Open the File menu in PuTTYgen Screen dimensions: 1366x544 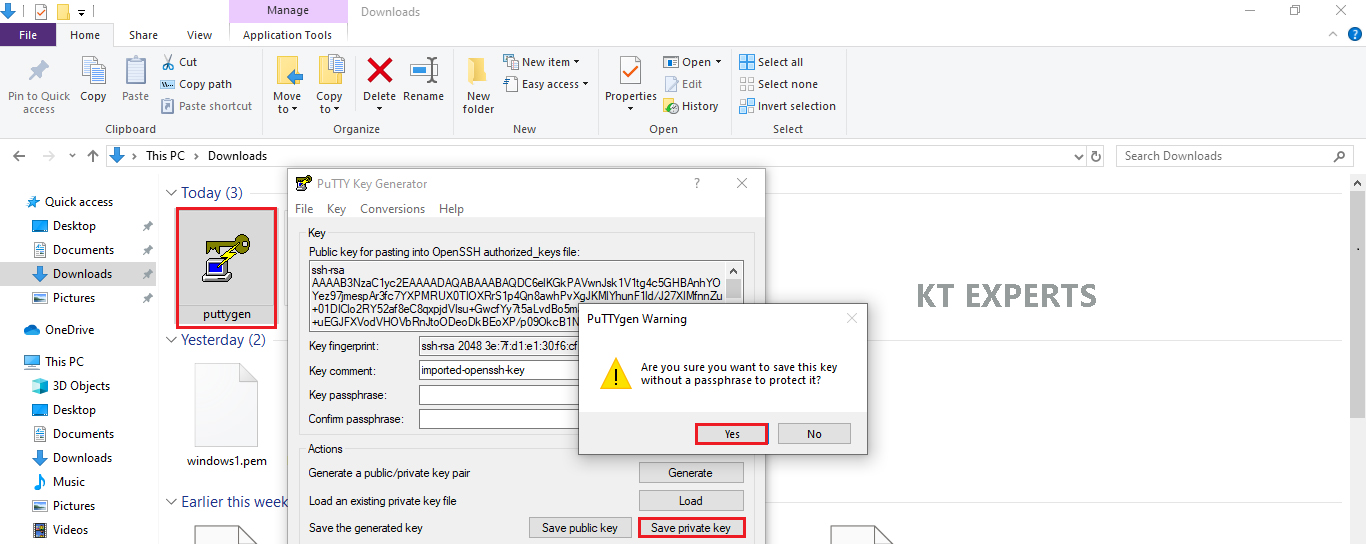[x=304, y=209]
